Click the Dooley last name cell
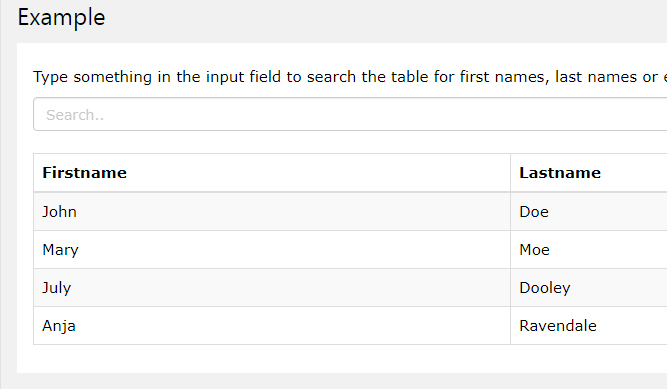 [589, 288]
